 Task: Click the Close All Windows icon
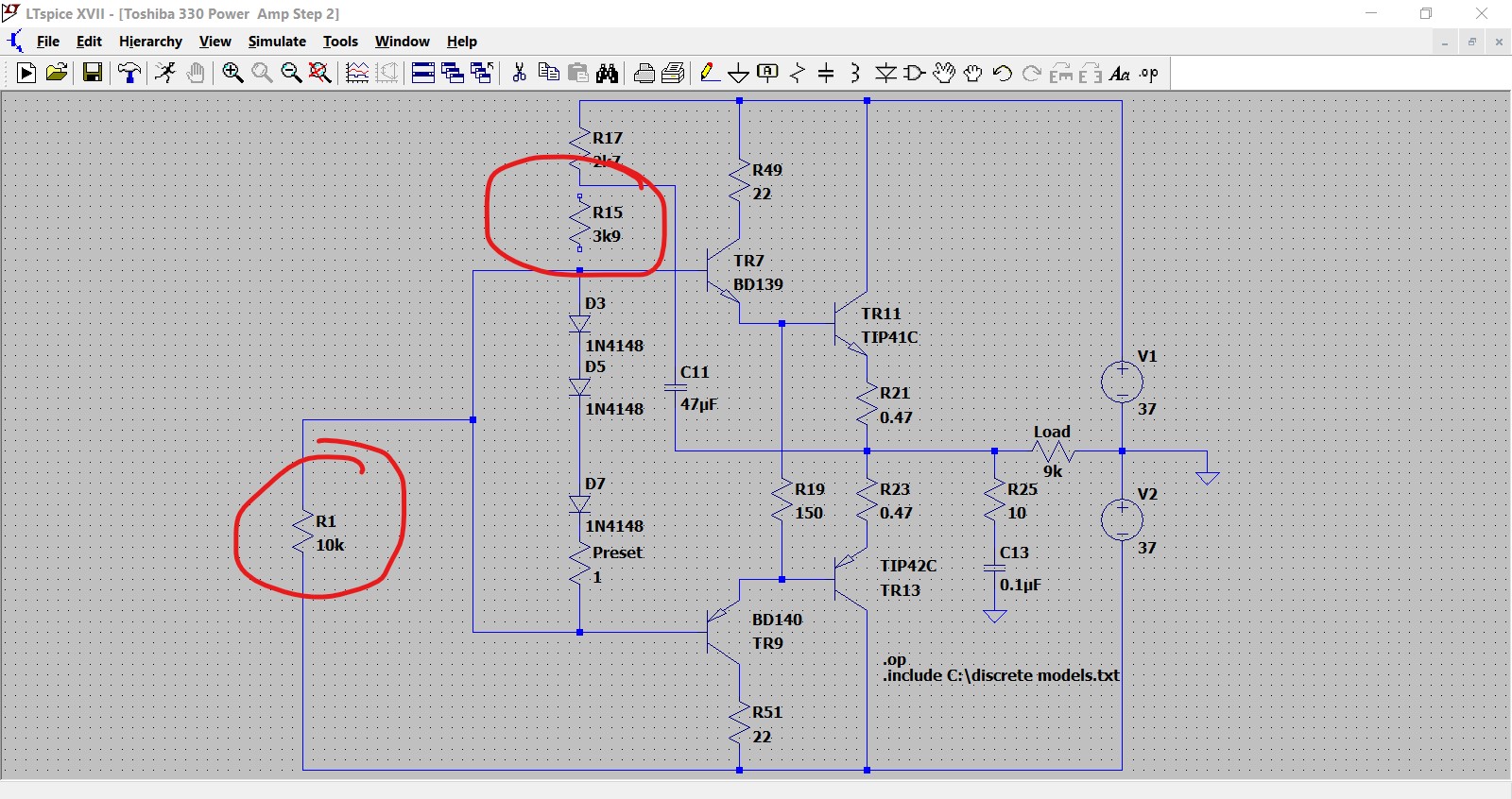[x=482, y=73]
